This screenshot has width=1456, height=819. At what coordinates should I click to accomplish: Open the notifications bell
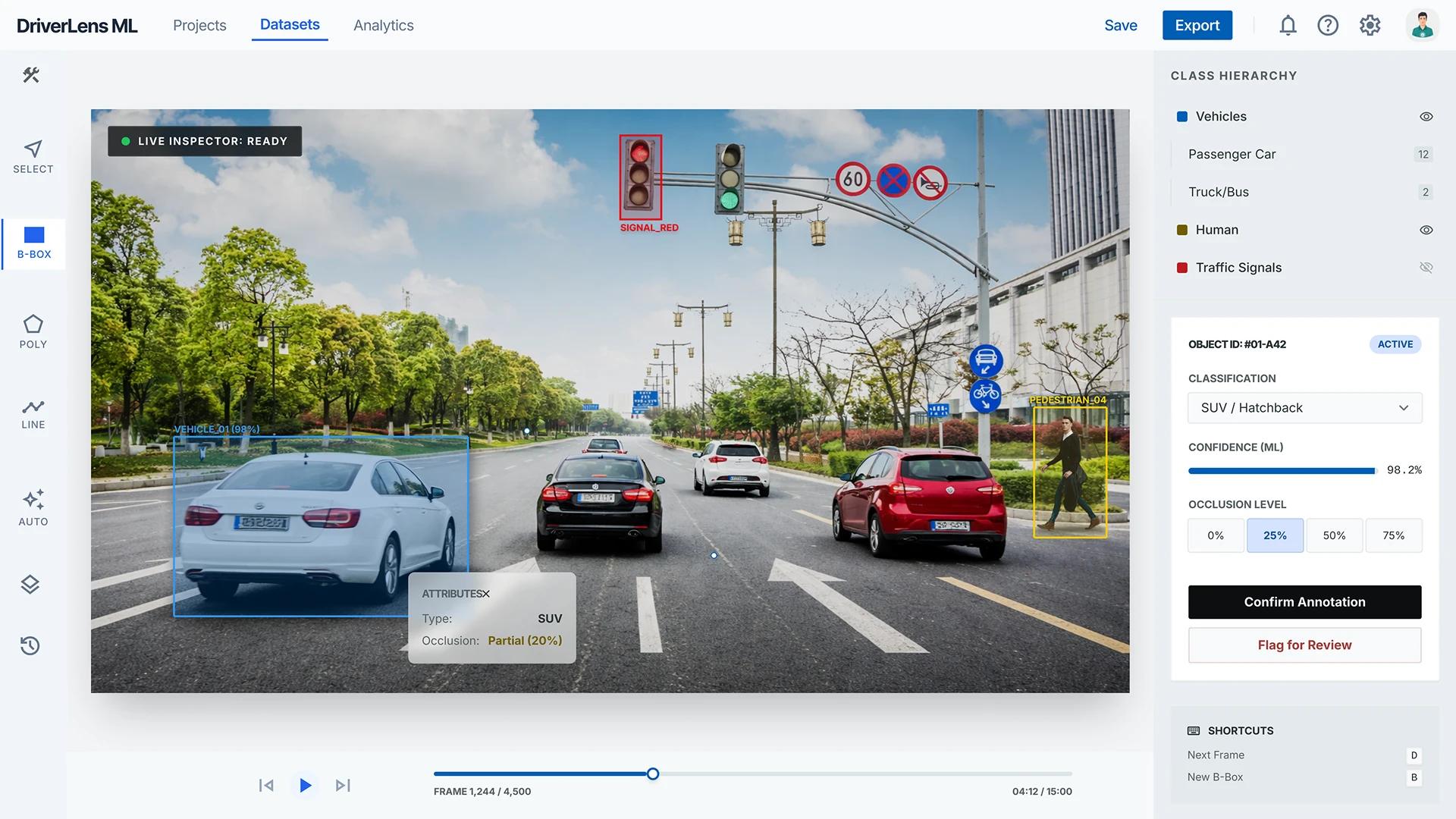pyautogui.click(x=1288, y=25)
